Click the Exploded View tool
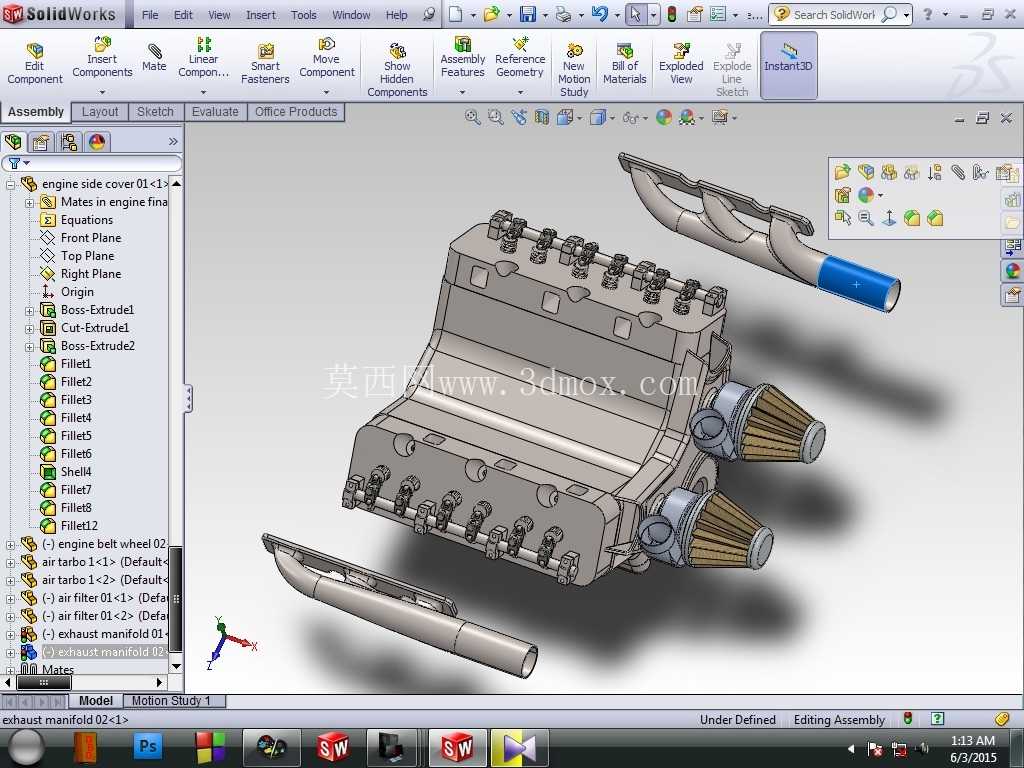1024x768 pixels. 681,64
